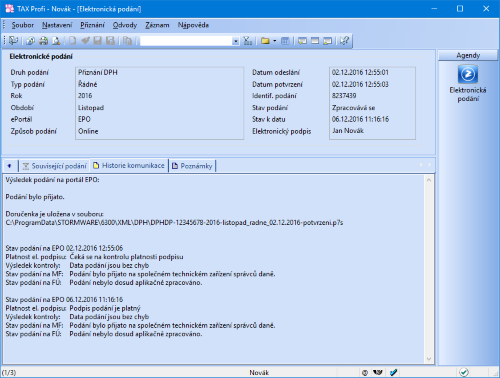Screen dimensions: 500x378
Task: Click 'Stav podání na EPO 02.12.2016 12:55:06' line
Action: [64, 248]
